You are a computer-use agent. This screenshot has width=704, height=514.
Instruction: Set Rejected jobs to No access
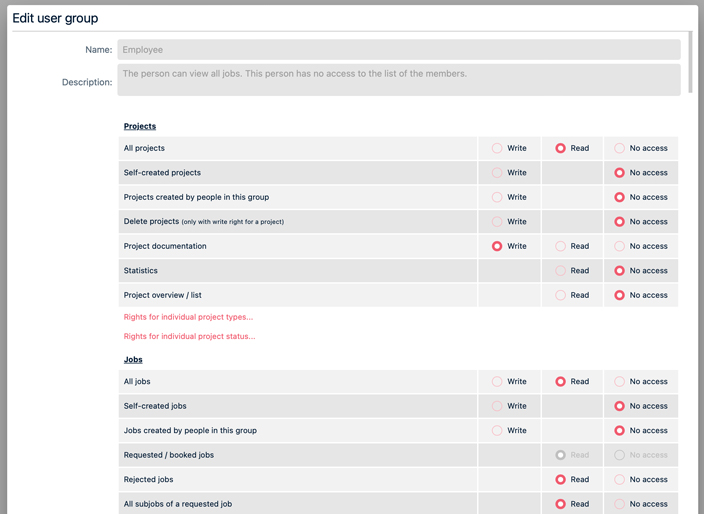(620, 480)
